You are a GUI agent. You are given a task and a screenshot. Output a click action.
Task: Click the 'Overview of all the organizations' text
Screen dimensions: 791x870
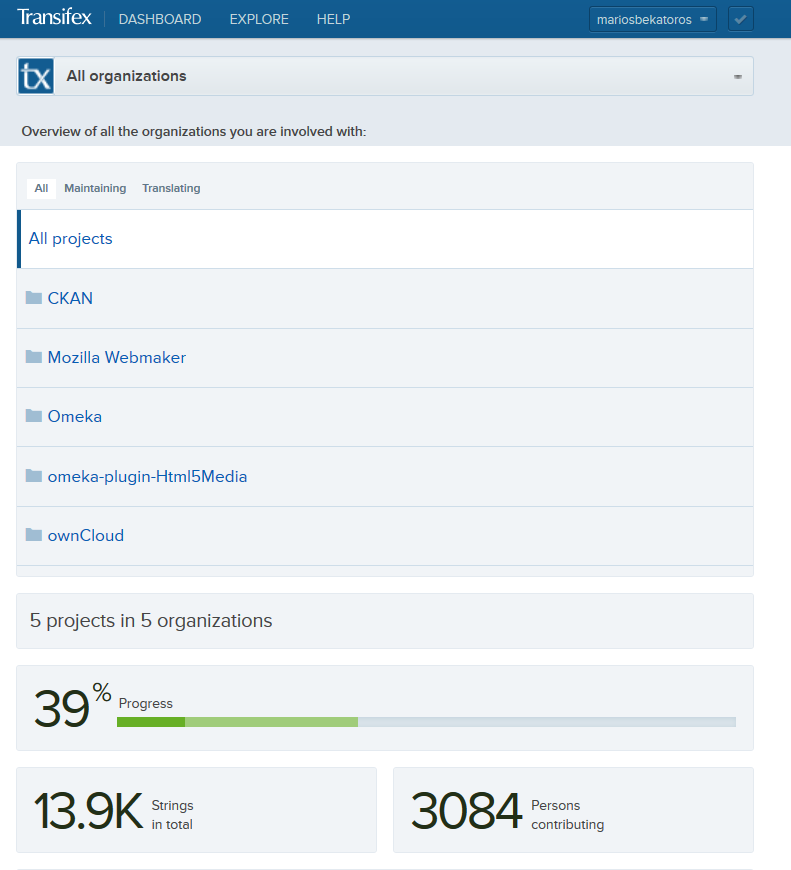[x=194, y=131]
